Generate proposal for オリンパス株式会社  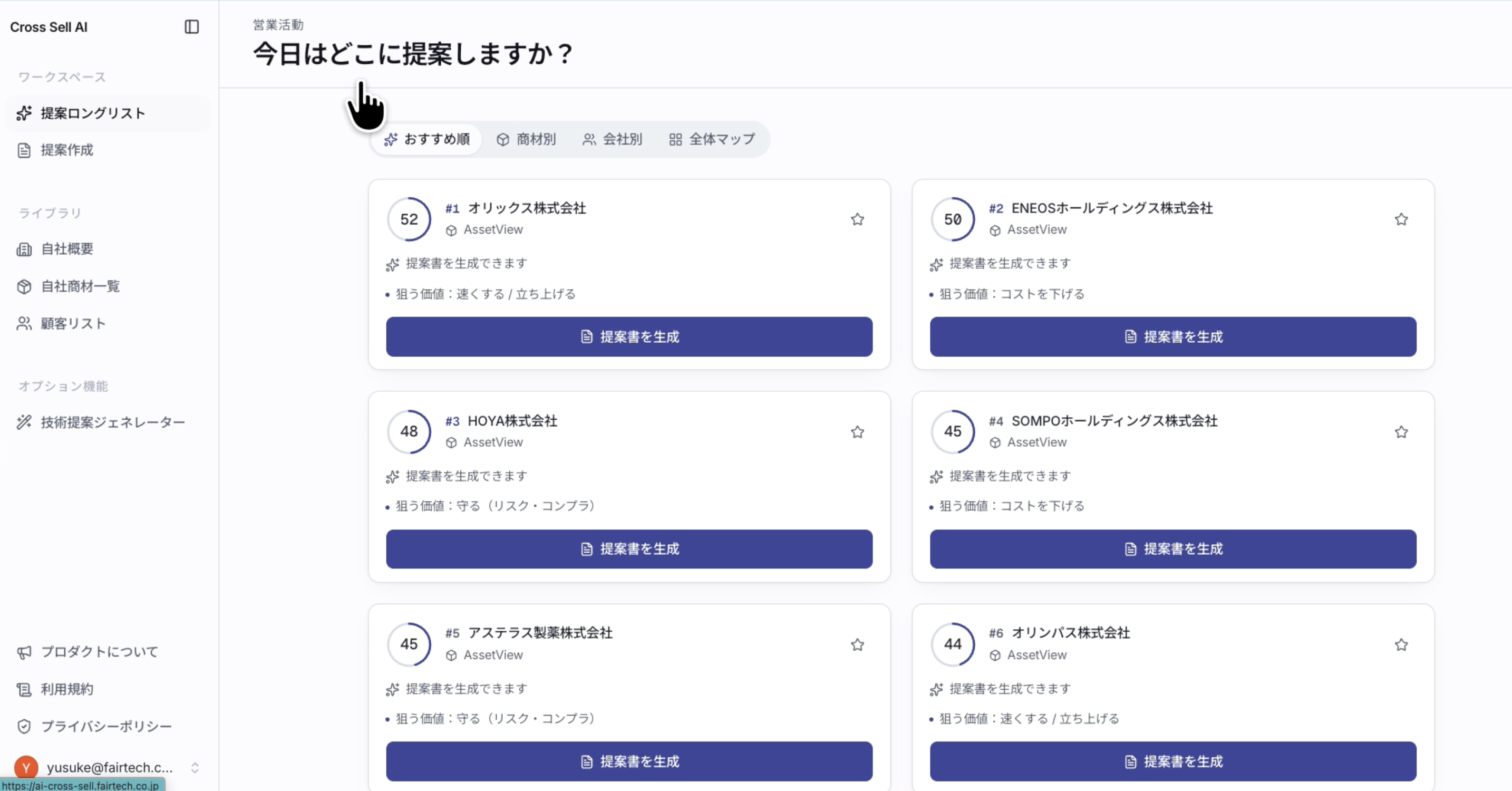1172,761
